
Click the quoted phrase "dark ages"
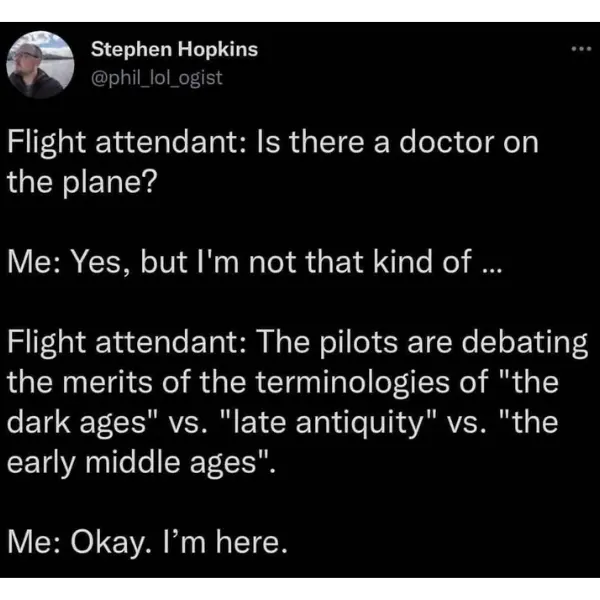coord(82,422)
